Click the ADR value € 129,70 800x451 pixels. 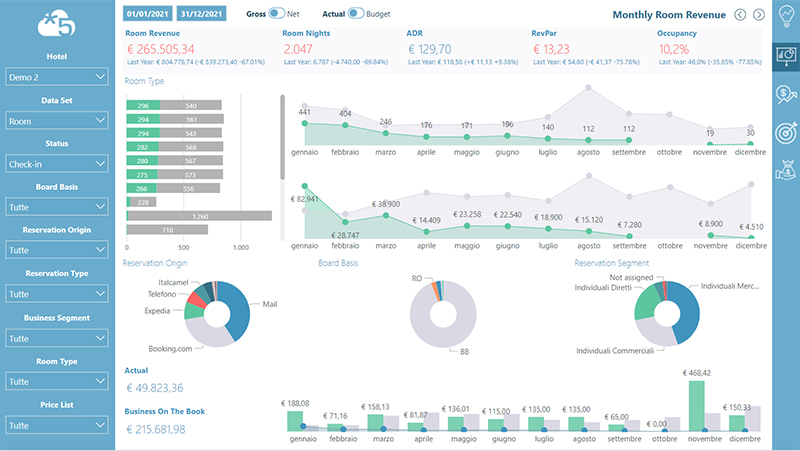click(x=430, y=49)
